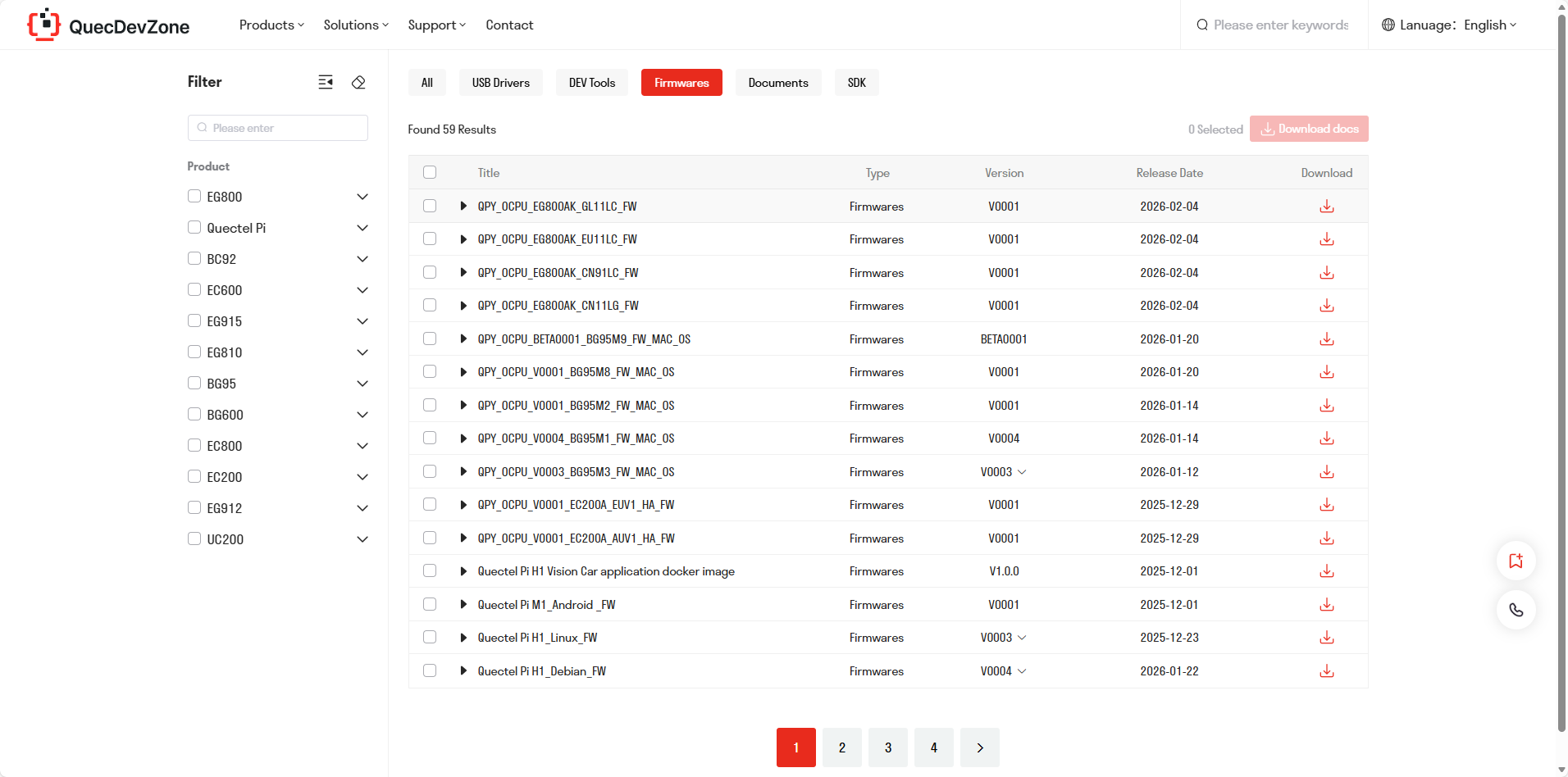Open the Contact link
Viewport: 1568px width, 777px height.
pos(509,25)
